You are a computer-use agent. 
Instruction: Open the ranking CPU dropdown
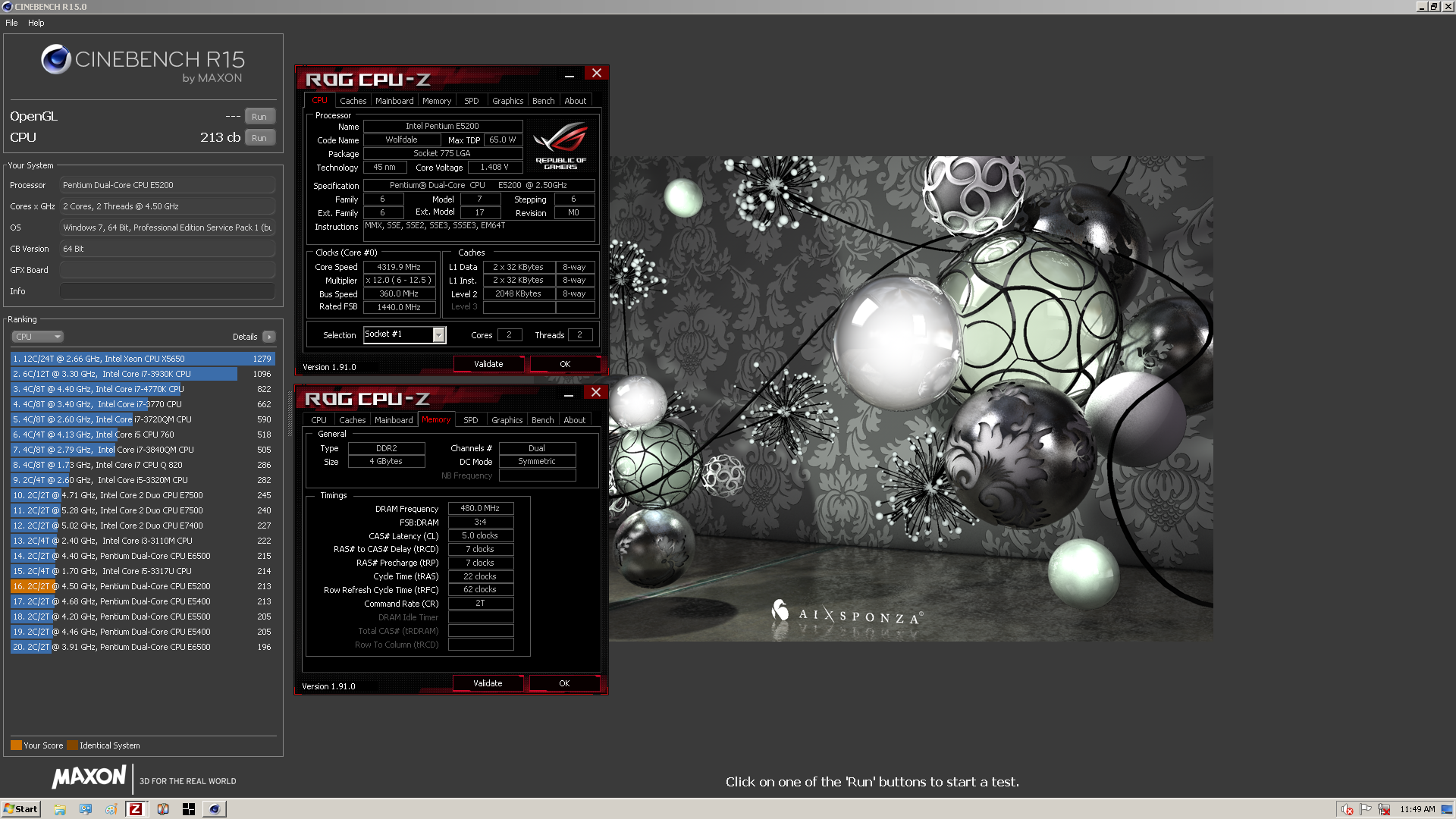pos(37,337)
